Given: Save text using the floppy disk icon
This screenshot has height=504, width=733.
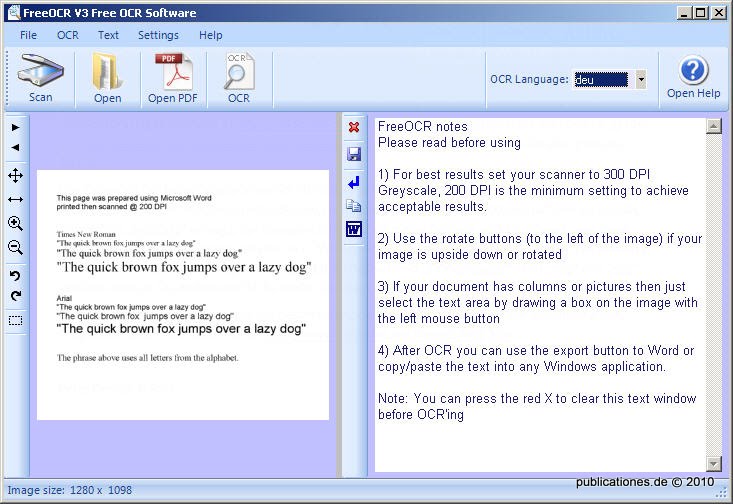Looking at the screenshot, I should pos(354,154).
